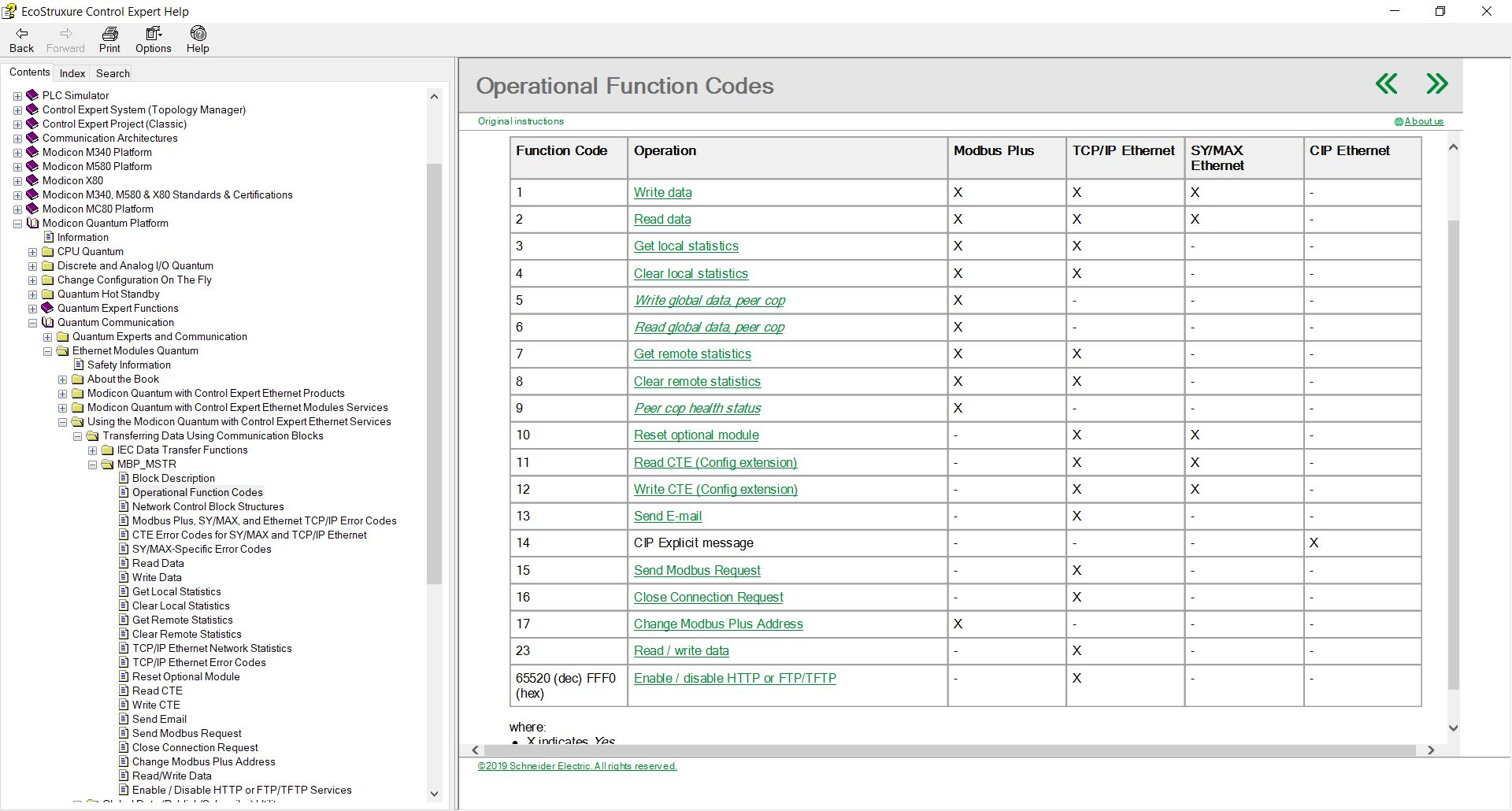The image size is (1512, 811).
Task: Open the Send E-mail link
Action: point(668,516)
